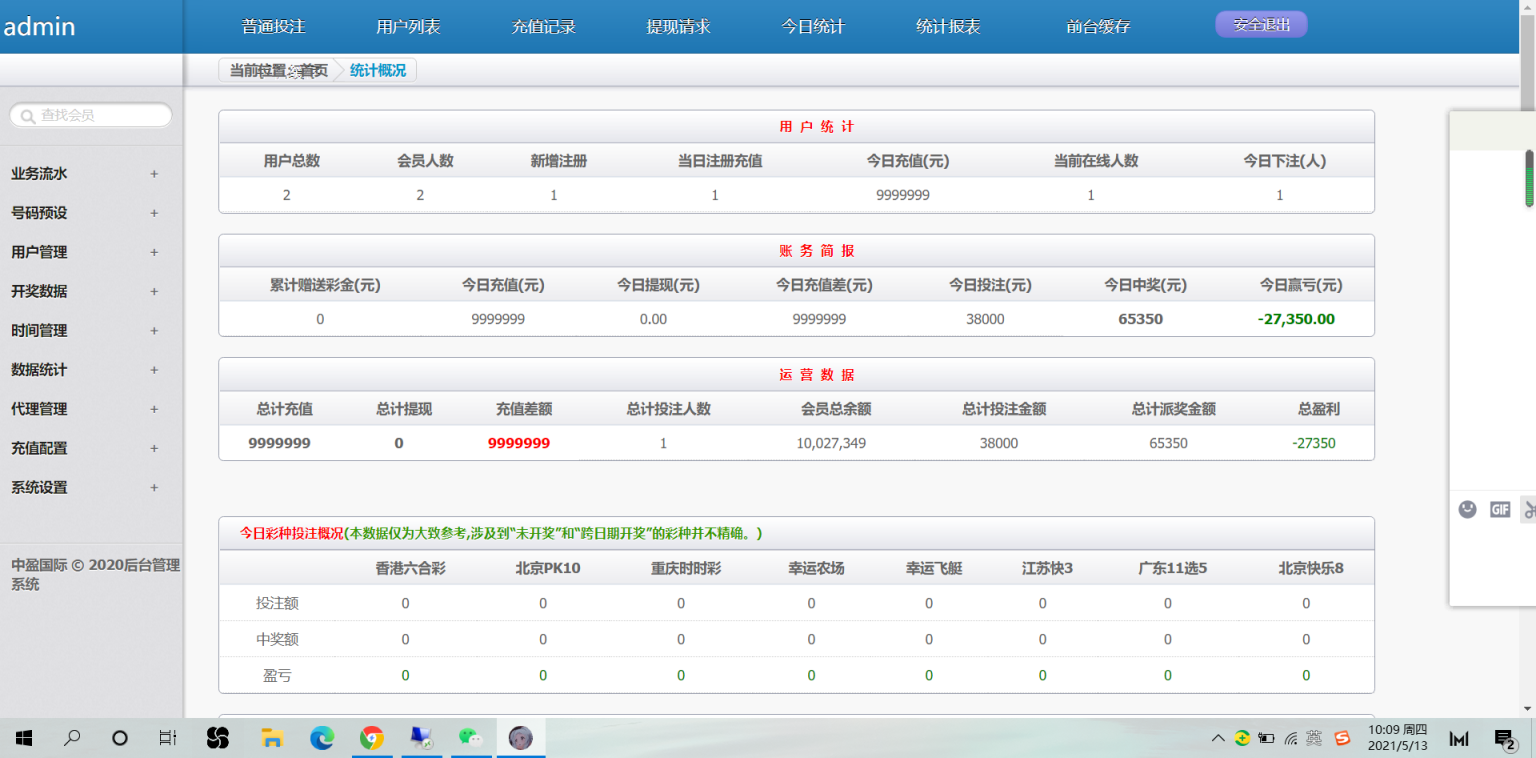Click the 安全退出 logout button
1536x758 pixels.
pyautogui.click(x=1262, y=25)
